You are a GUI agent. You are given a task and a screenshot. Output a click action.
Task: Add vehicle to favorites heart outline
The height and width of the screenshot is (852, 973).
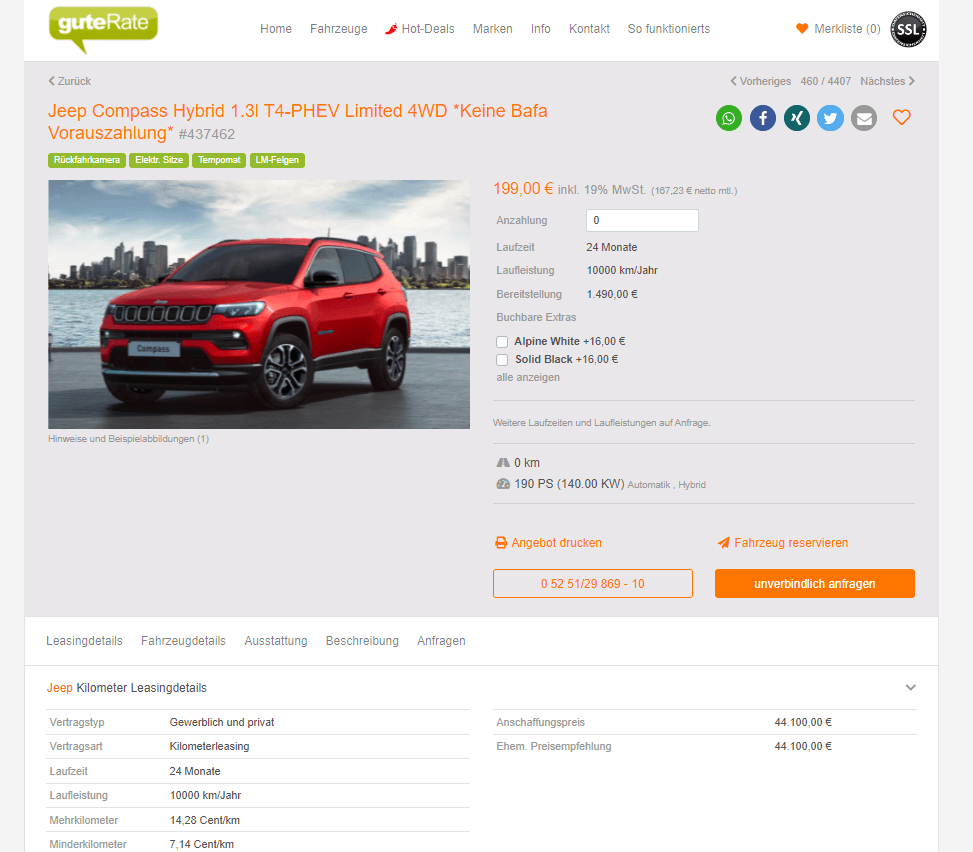pyautogui.click(x=902, y=117)
